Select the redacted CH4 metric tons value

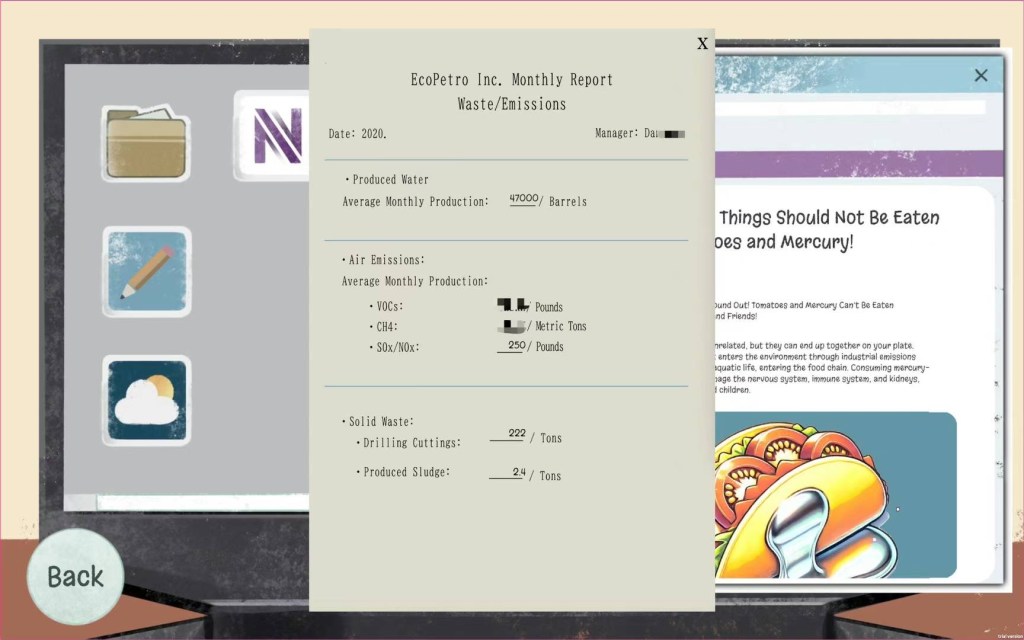512,325
